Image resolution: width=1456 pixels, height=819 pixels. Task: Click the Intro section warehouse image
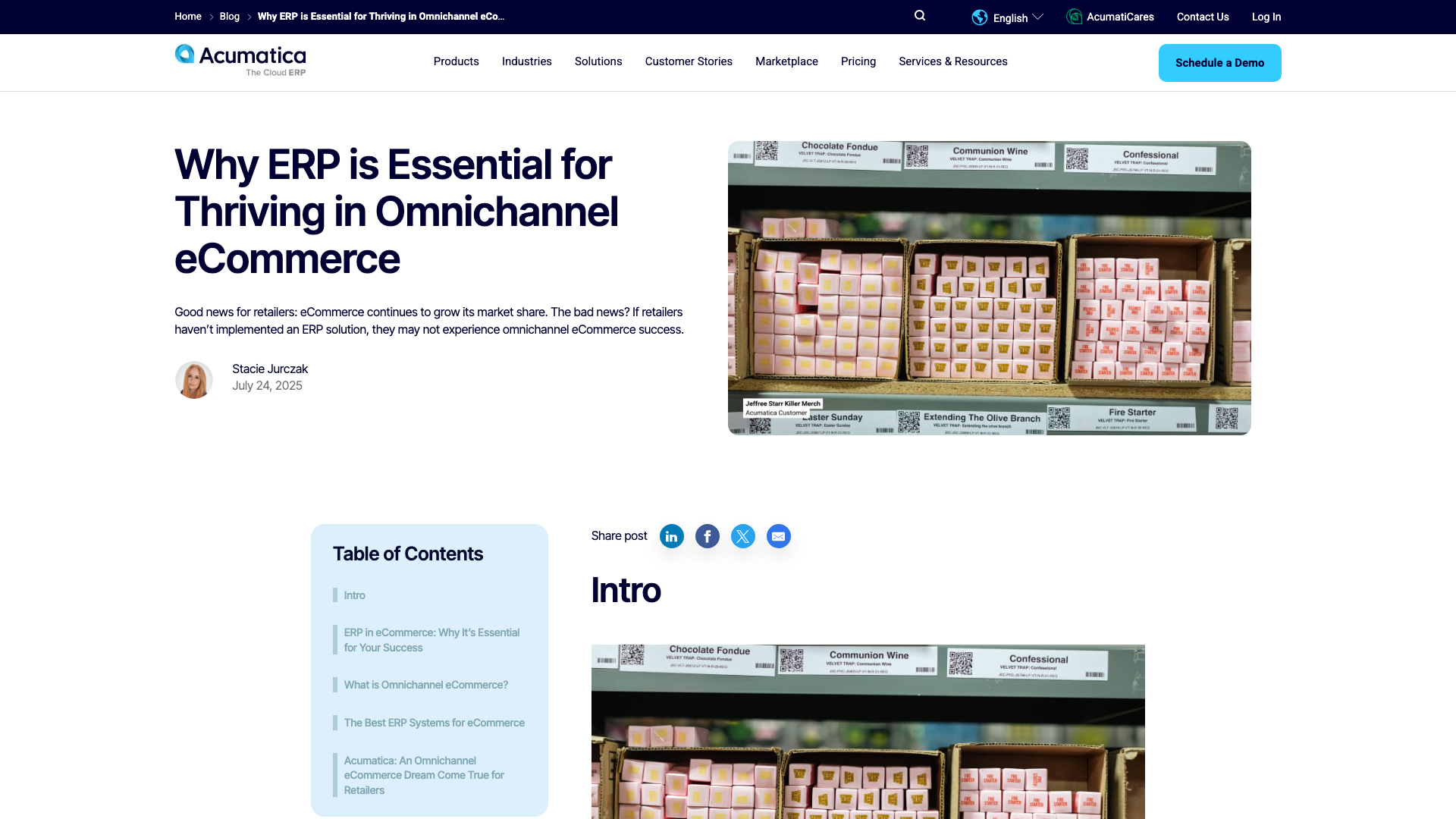click(x=868, y=732)
